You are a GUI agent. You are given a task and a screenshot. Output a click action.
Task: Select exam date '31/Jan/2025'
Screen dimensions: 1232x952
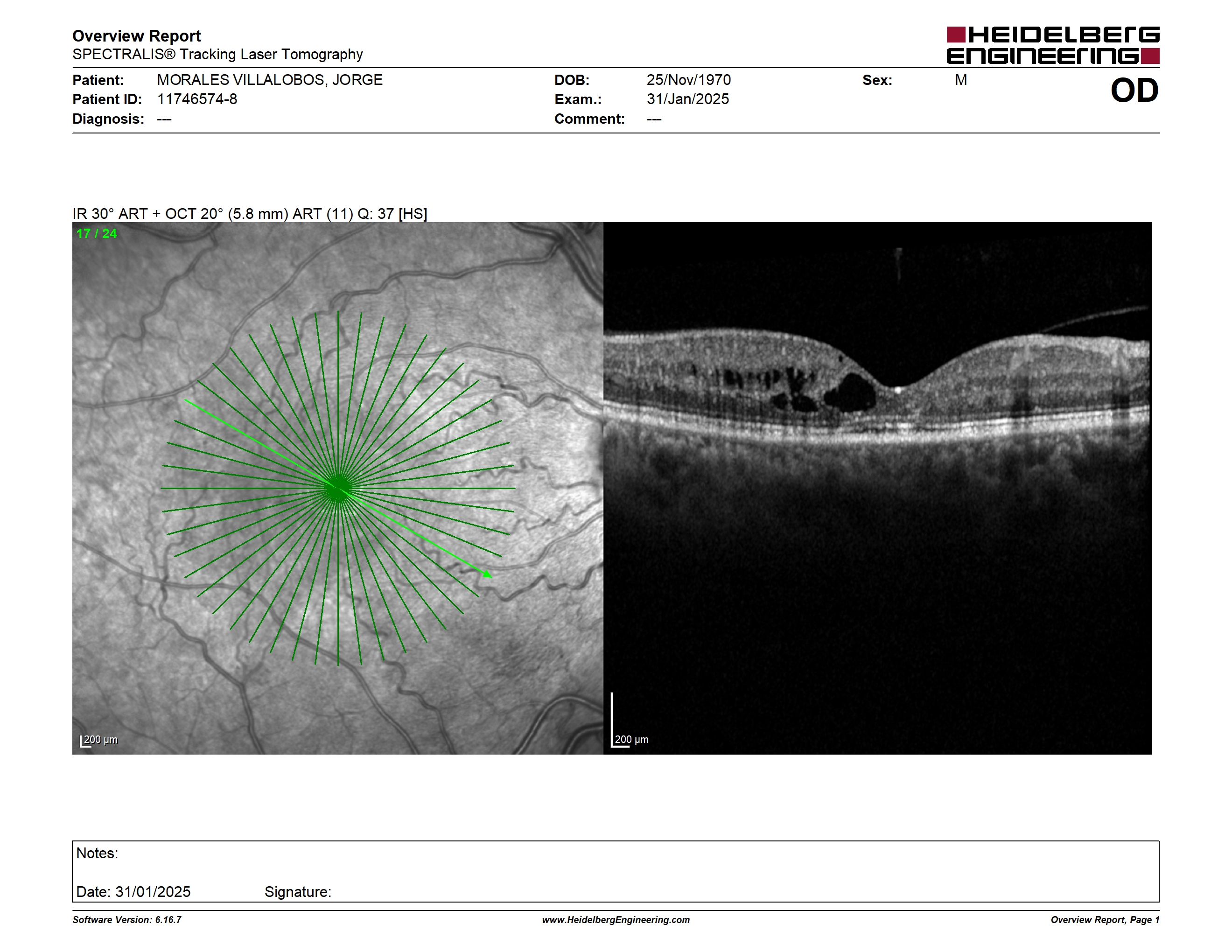click(688, 99)
